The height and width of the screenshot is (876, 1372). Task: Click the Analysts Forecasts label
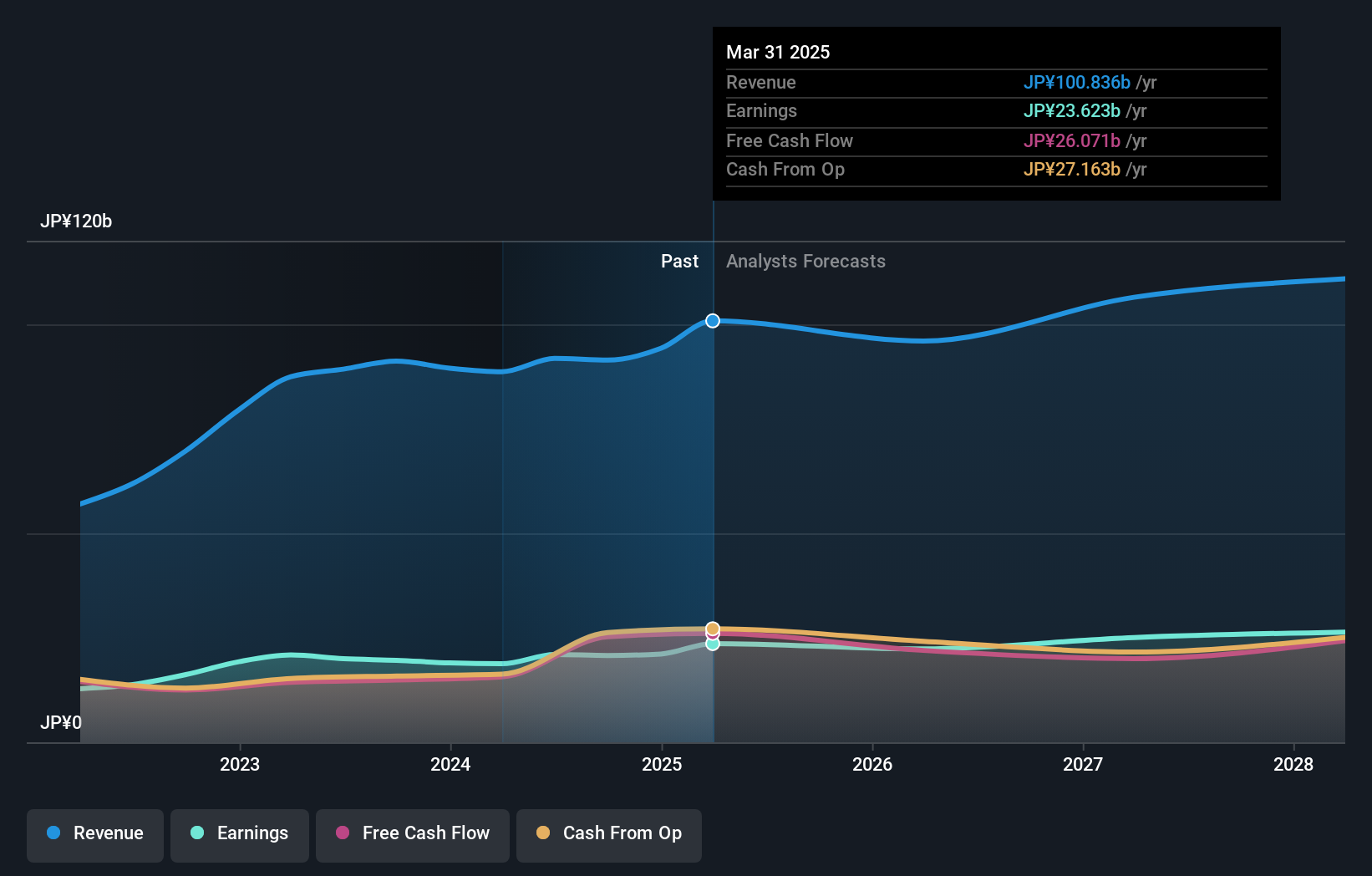805,262
